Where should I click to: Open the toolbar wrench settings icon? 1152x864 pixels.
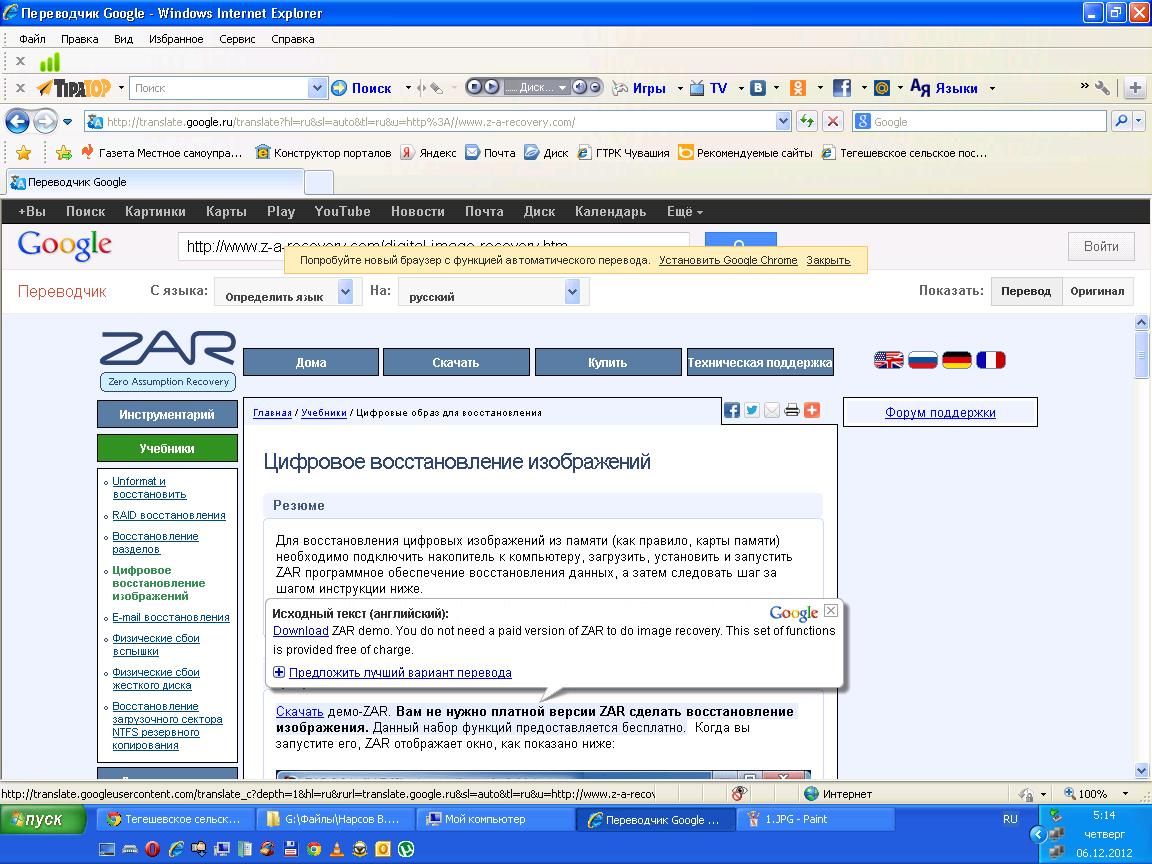click(x=1102, y=88)
